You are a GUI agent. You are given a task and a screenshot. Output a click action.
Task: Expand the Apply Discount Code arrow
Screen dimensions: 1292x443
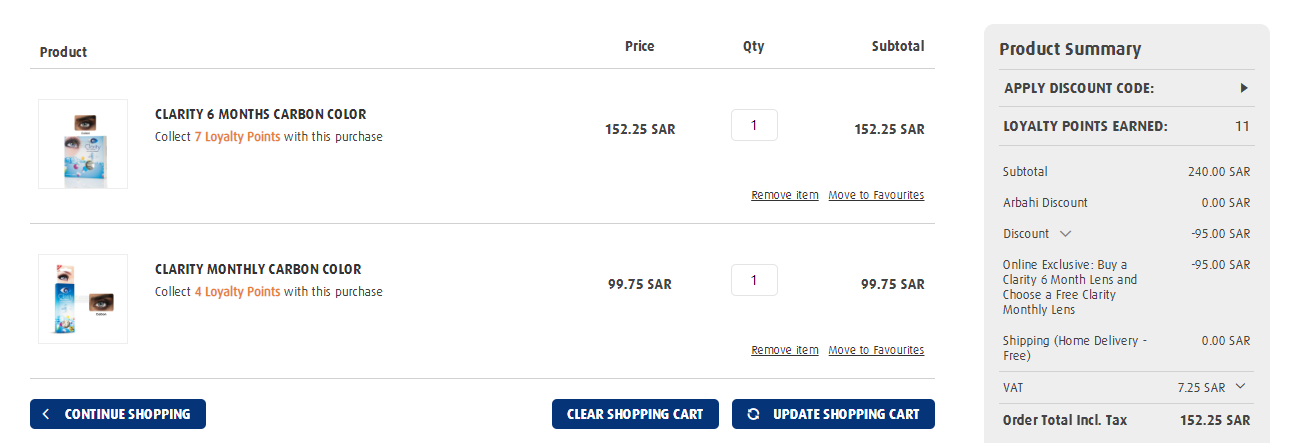[1244, 88]
